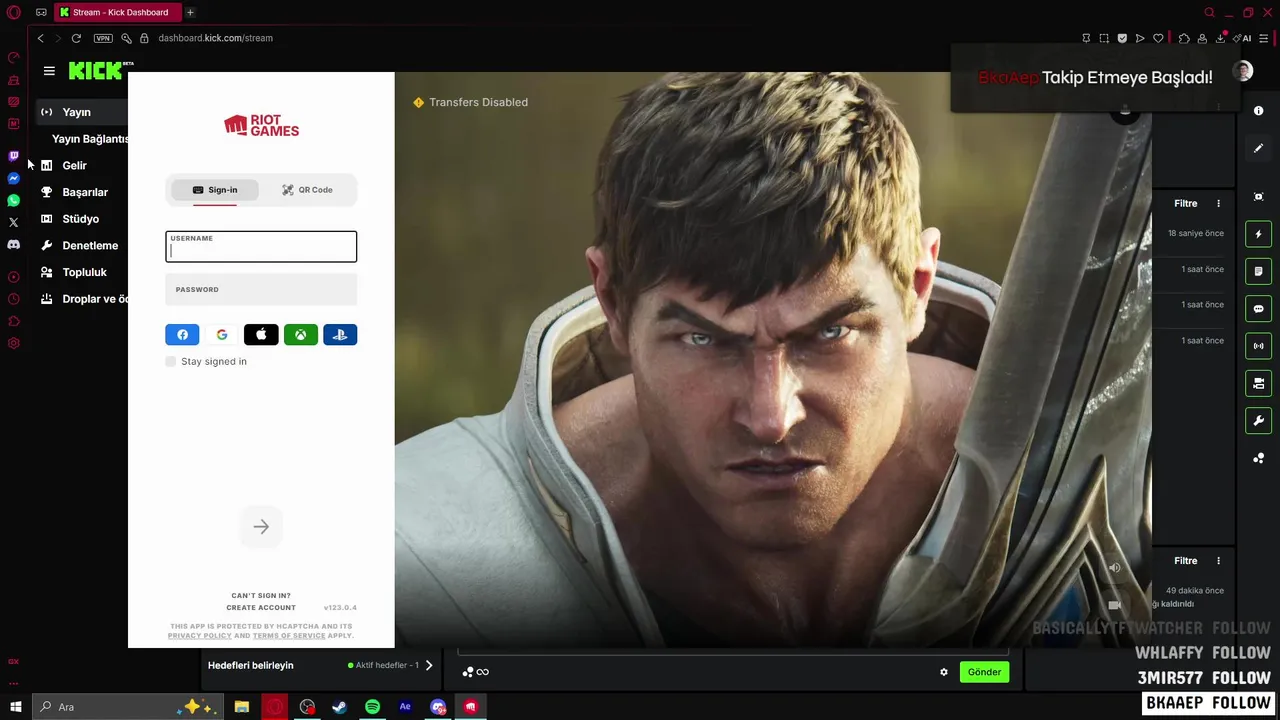This screenshot has width=1280, height=720.
Task: Open browser downloads icon
Action: coord(1222,38)
